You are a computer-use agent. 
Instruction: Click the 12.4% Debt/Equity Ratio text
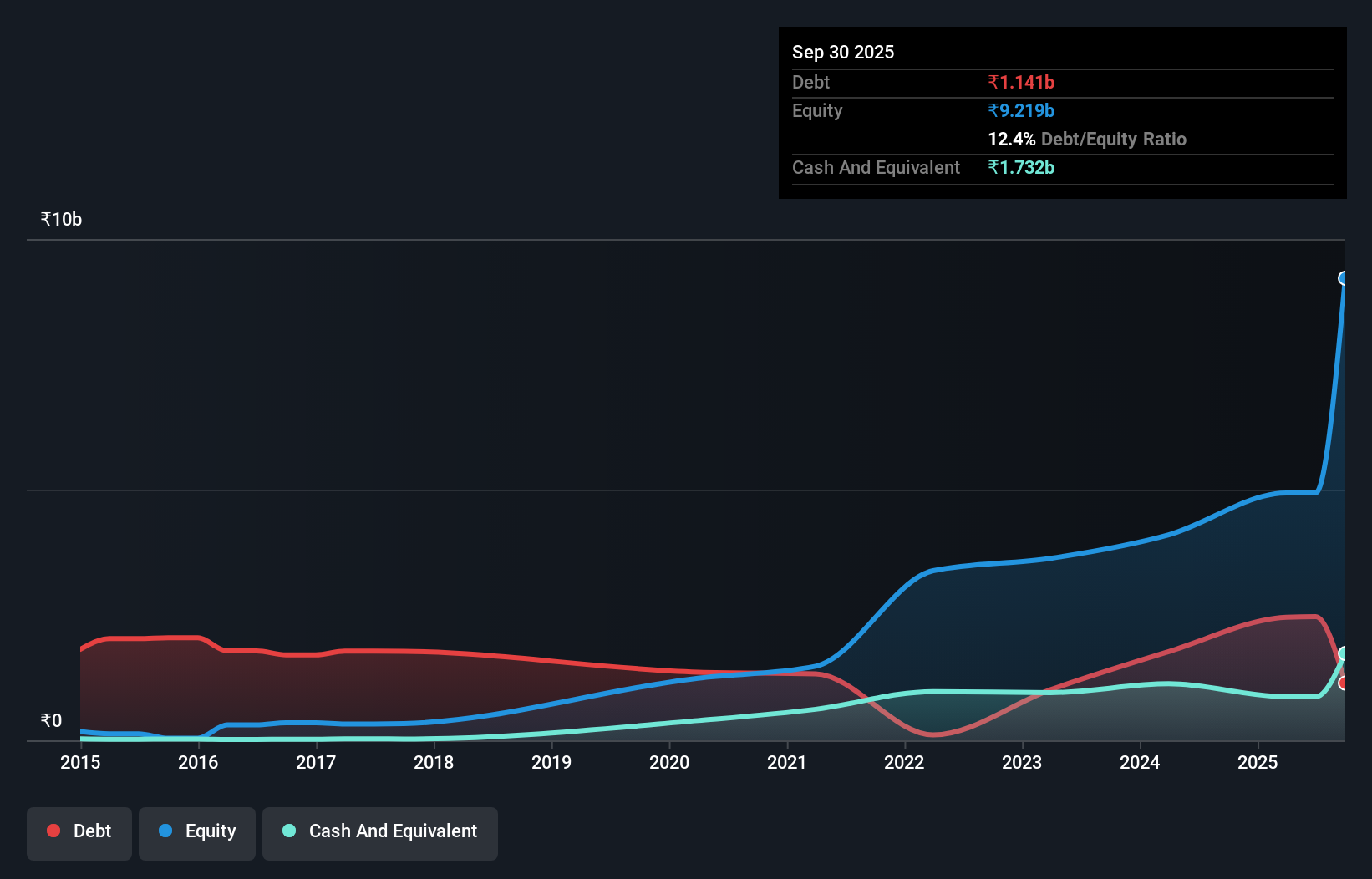pyautogui.click(x=1086, y=139)
